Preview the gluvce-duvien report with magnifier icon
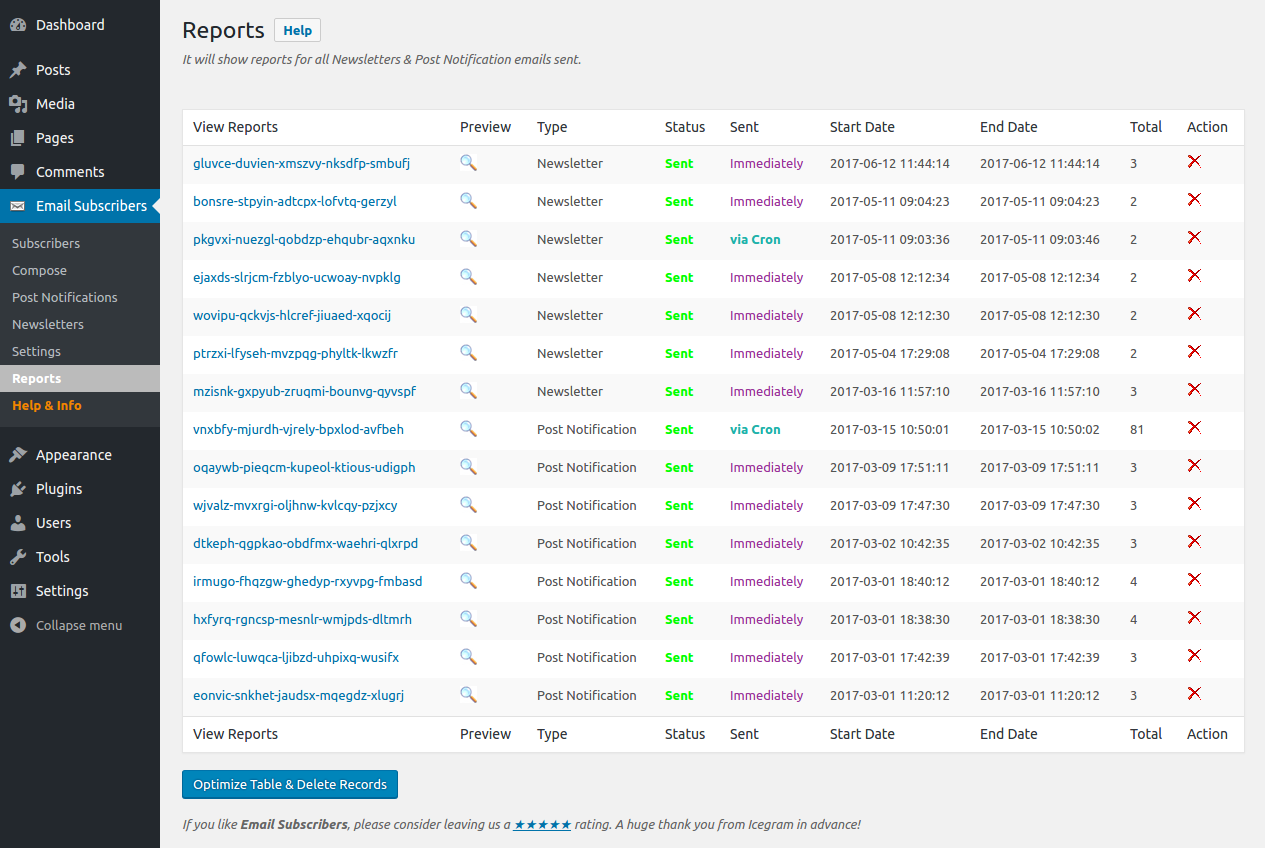The height and width of the screenshot is (848, 1265). tap(468, 162)
